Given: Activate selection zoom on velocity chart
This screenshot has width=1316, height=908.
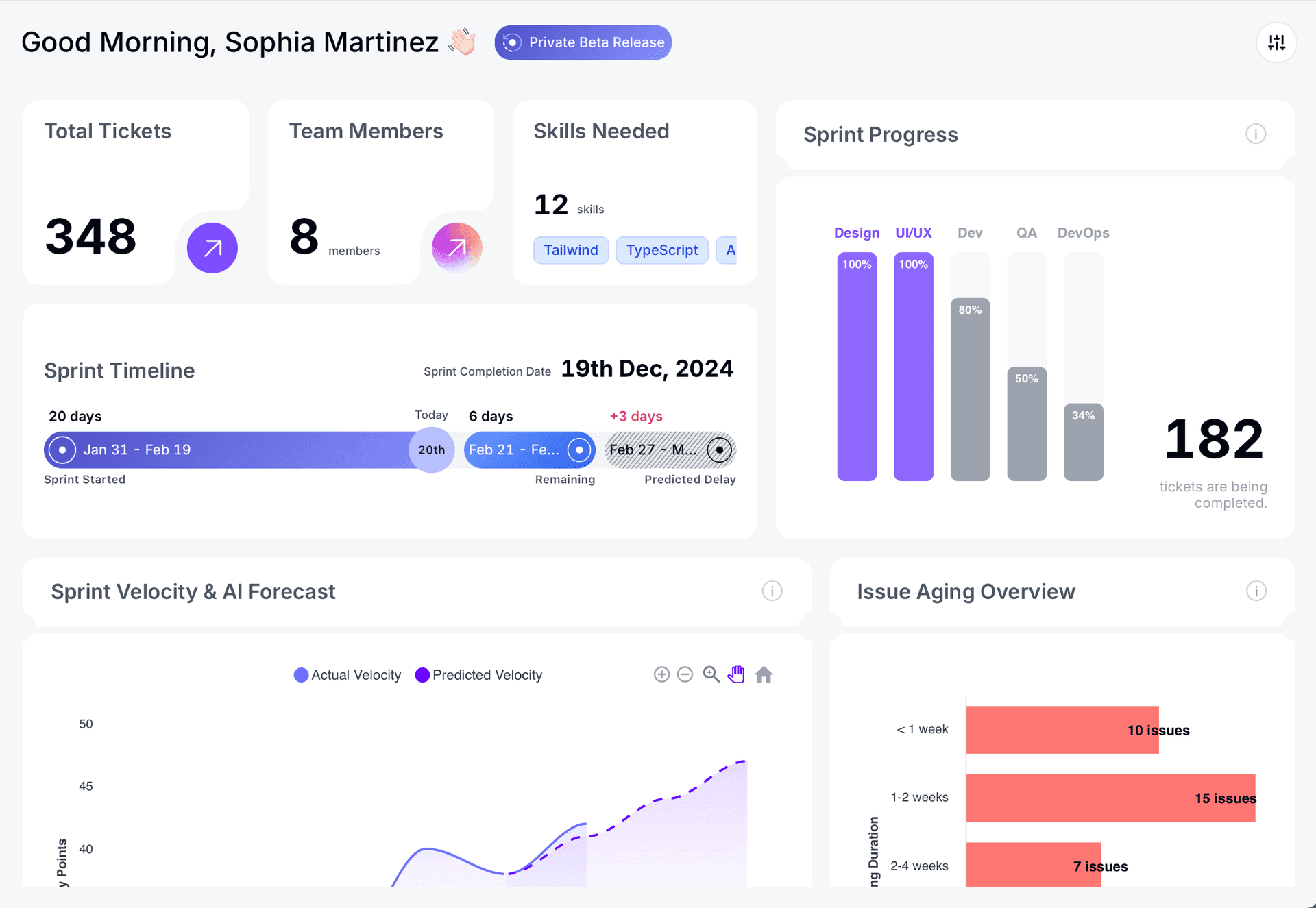Looking at the screenshot, I should click(711, 674).
